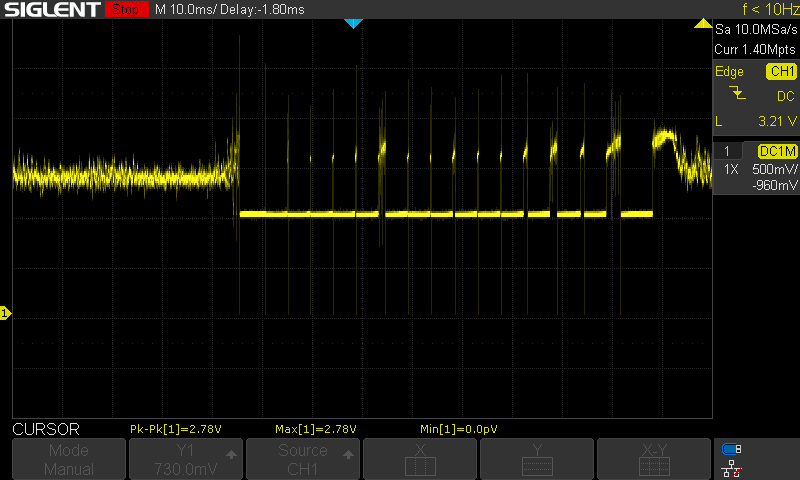
Task: Select the X-Y cursors softkey
Action: click(x=654, y=459)
